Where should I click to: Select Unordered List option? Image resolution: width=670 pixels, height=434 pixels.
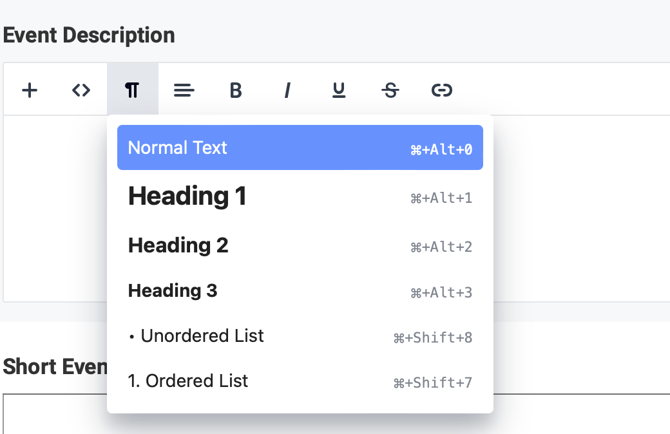coord(300,336)
